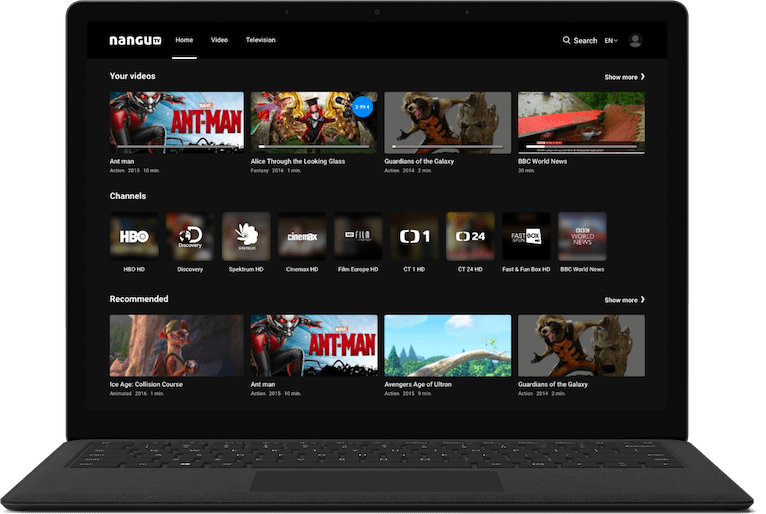Viewport: 766px width, 514px height.
Task: Seek on Ant man progress bar in Your videos
Action: pos(176,146)
